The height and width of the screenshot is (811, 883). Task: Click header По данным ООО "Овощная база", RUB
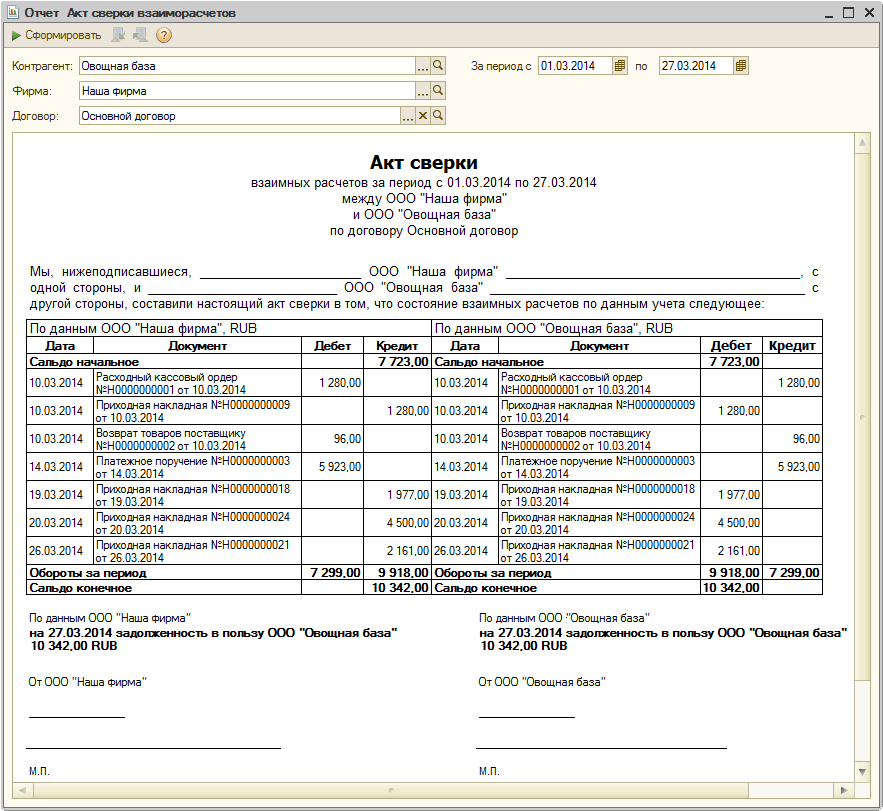[627, 328]
